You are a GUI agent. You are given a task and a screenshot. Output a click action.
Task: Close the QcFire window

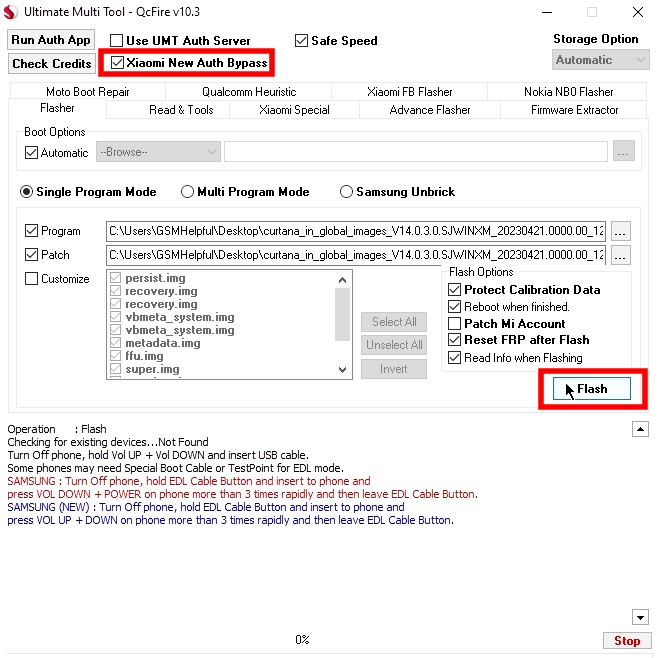coord(638,12)
